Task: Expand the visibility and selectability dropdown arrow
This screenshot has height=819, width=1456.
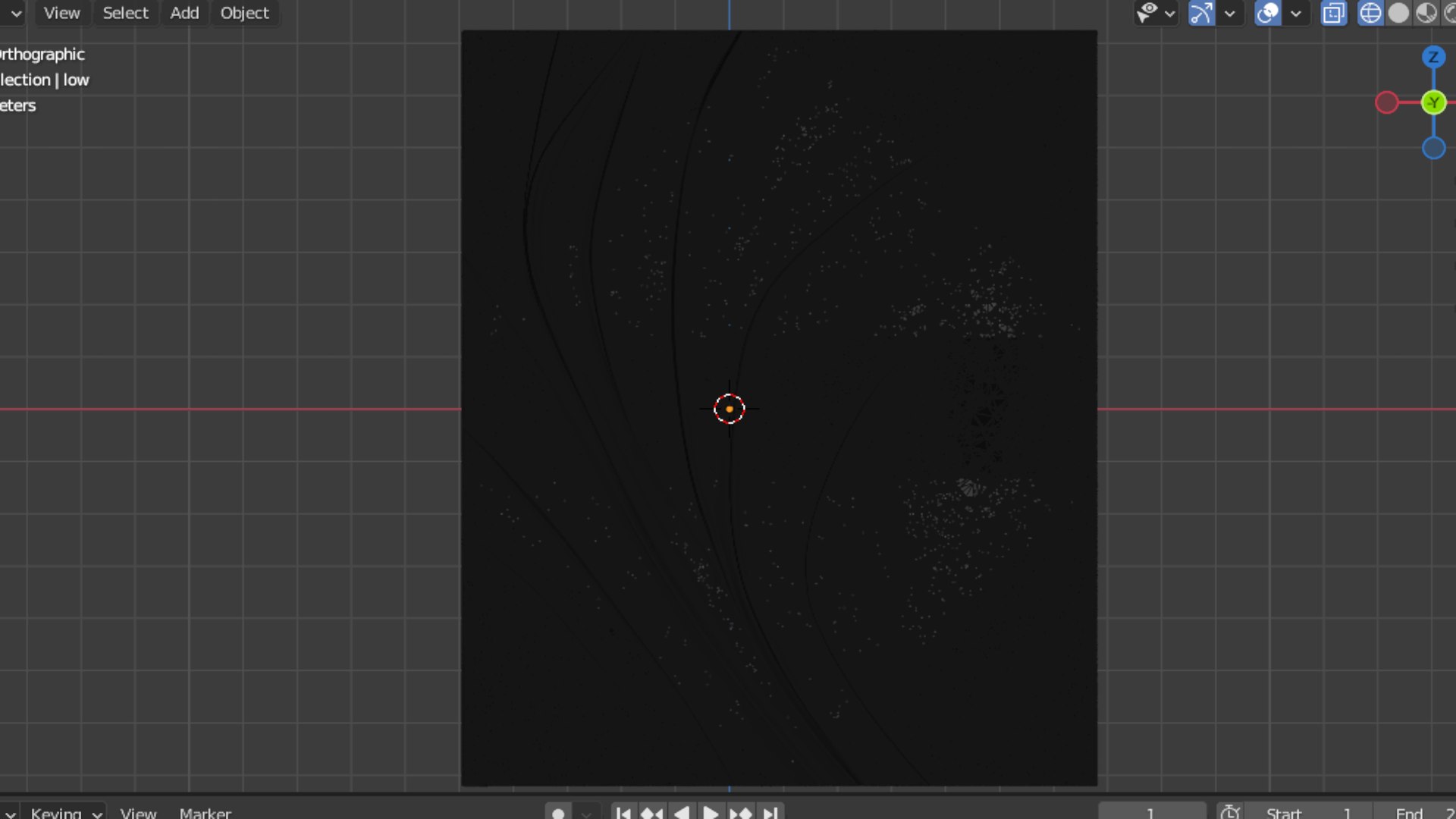Action: coord(1169,13)
